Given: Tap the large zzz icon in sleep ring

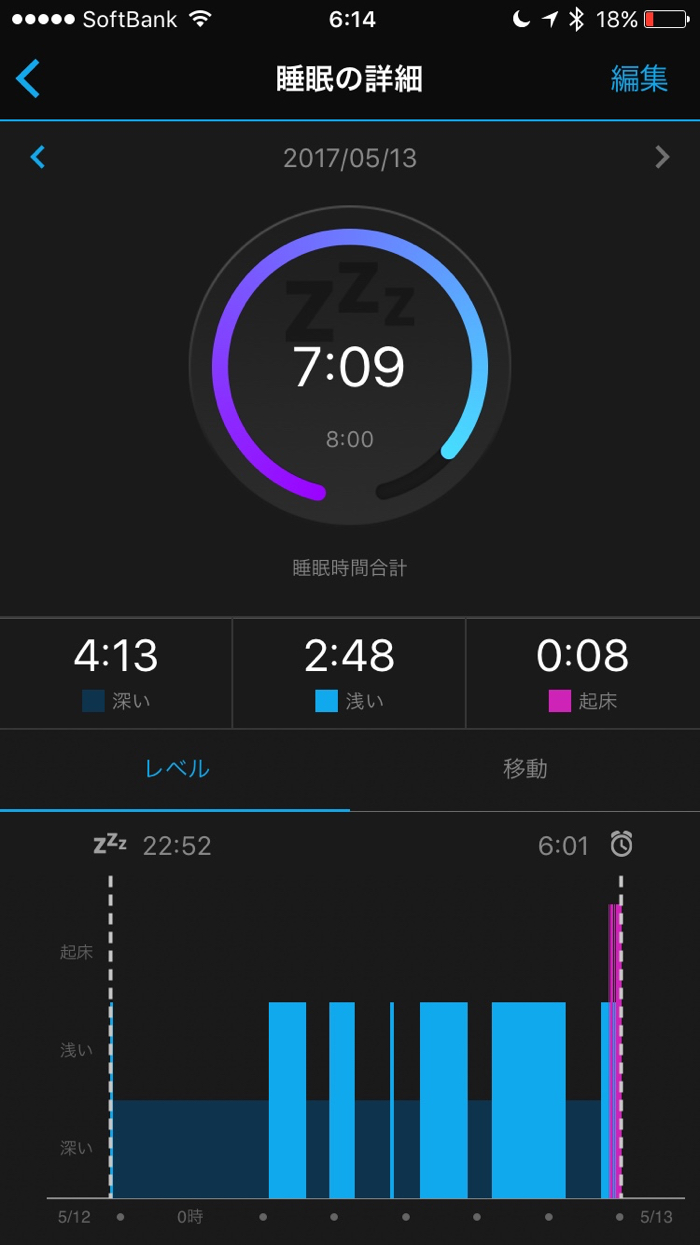Looking at the screenshot, I should pos(349,300).
